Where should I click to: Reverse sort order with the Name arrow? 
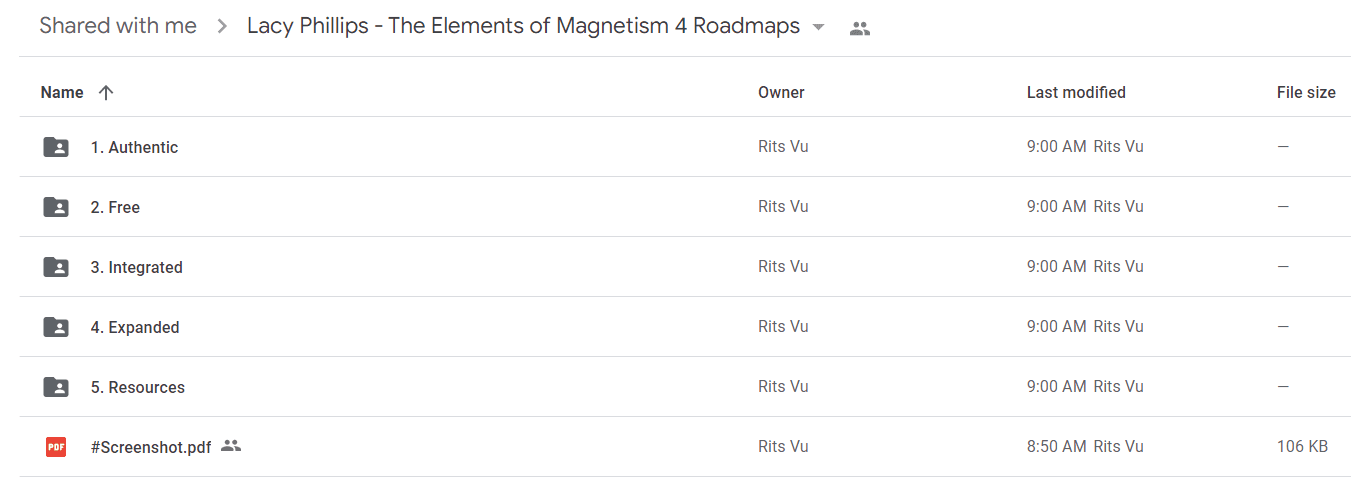click(106, 92)
